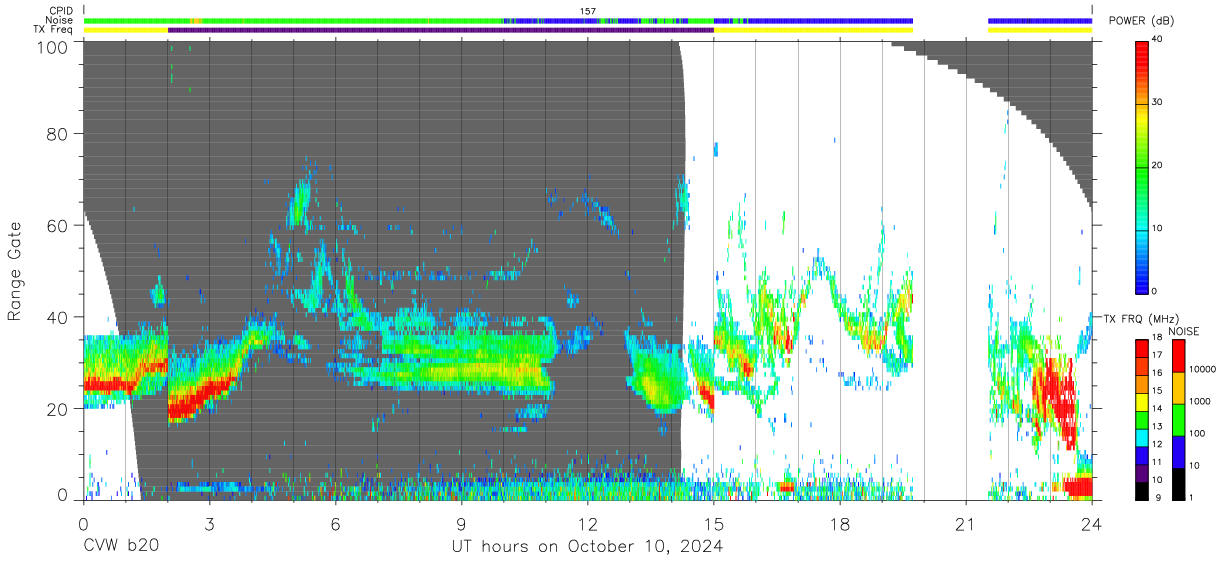Click the 18 hour tick on time axis
The image size is (1228, 567).
tap(840, 524)
